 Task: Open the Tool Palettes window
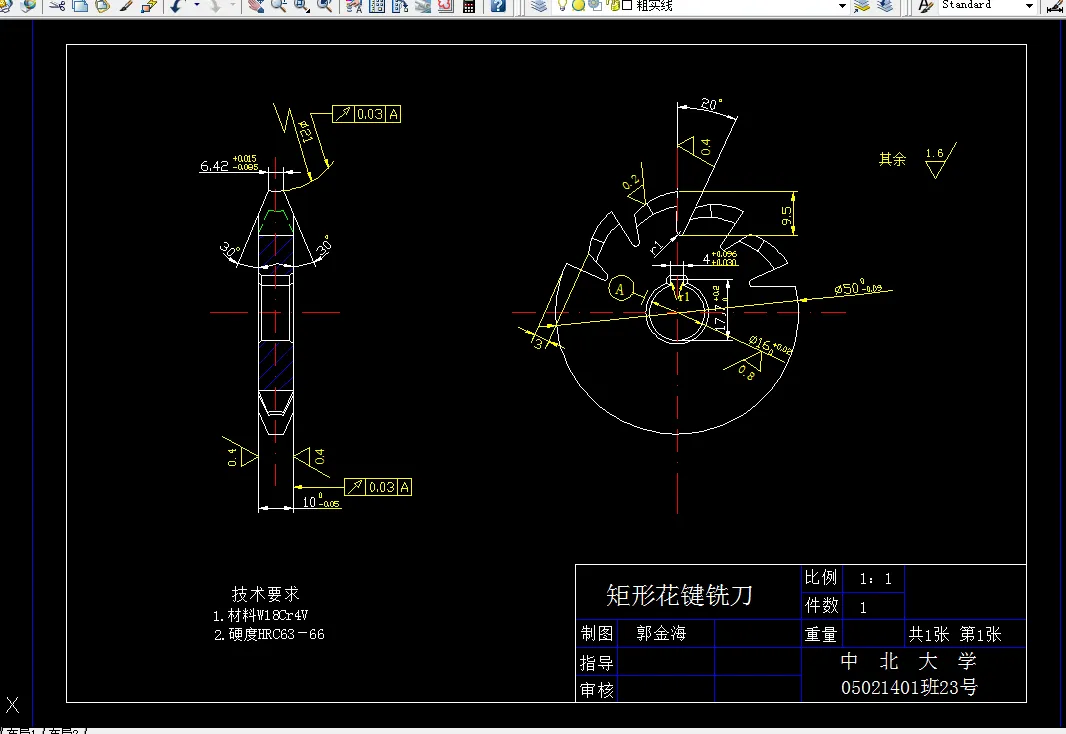coord(400,5)
